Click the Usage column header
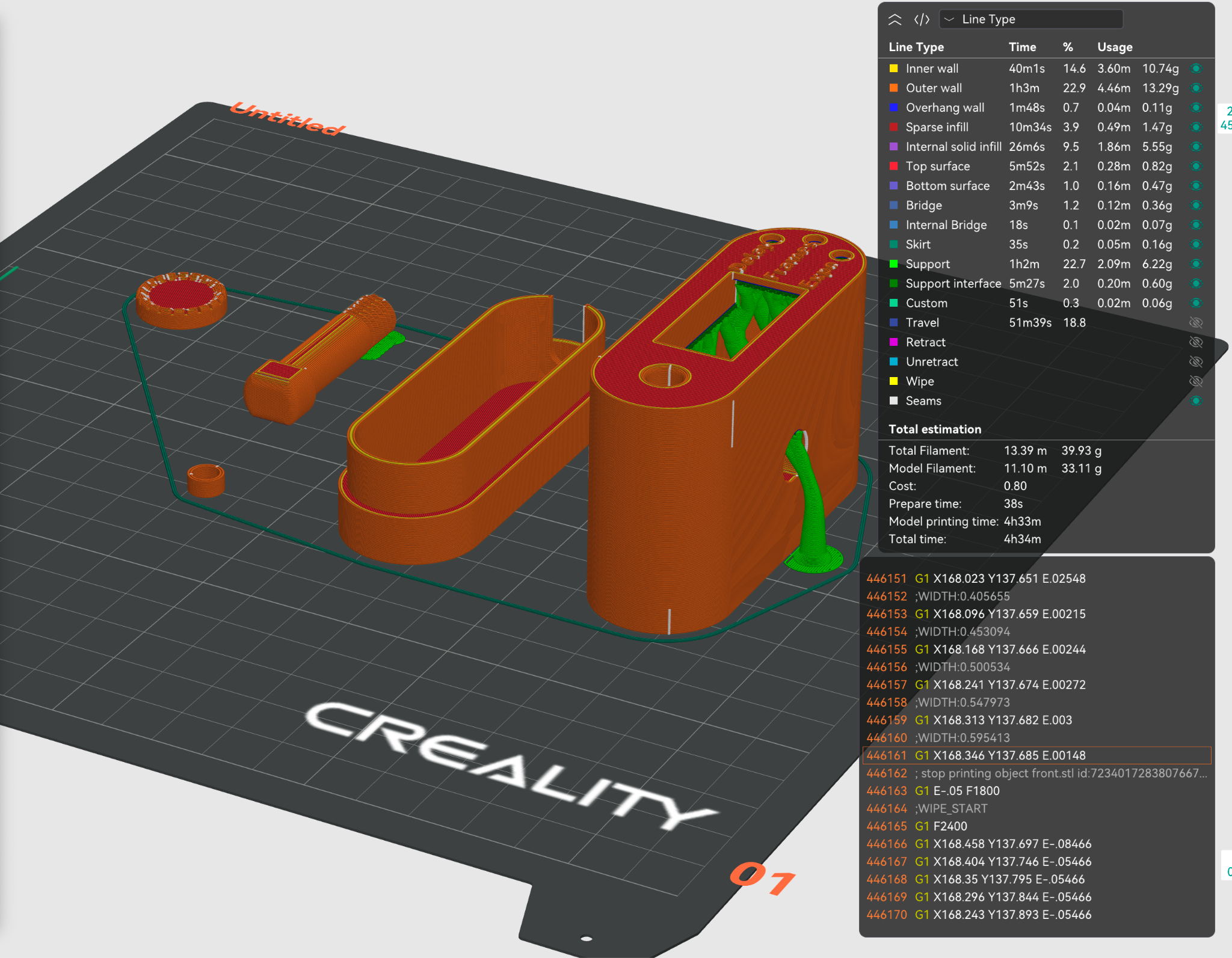Viewport: 1232px width, 958px height. pos(1114,47)
